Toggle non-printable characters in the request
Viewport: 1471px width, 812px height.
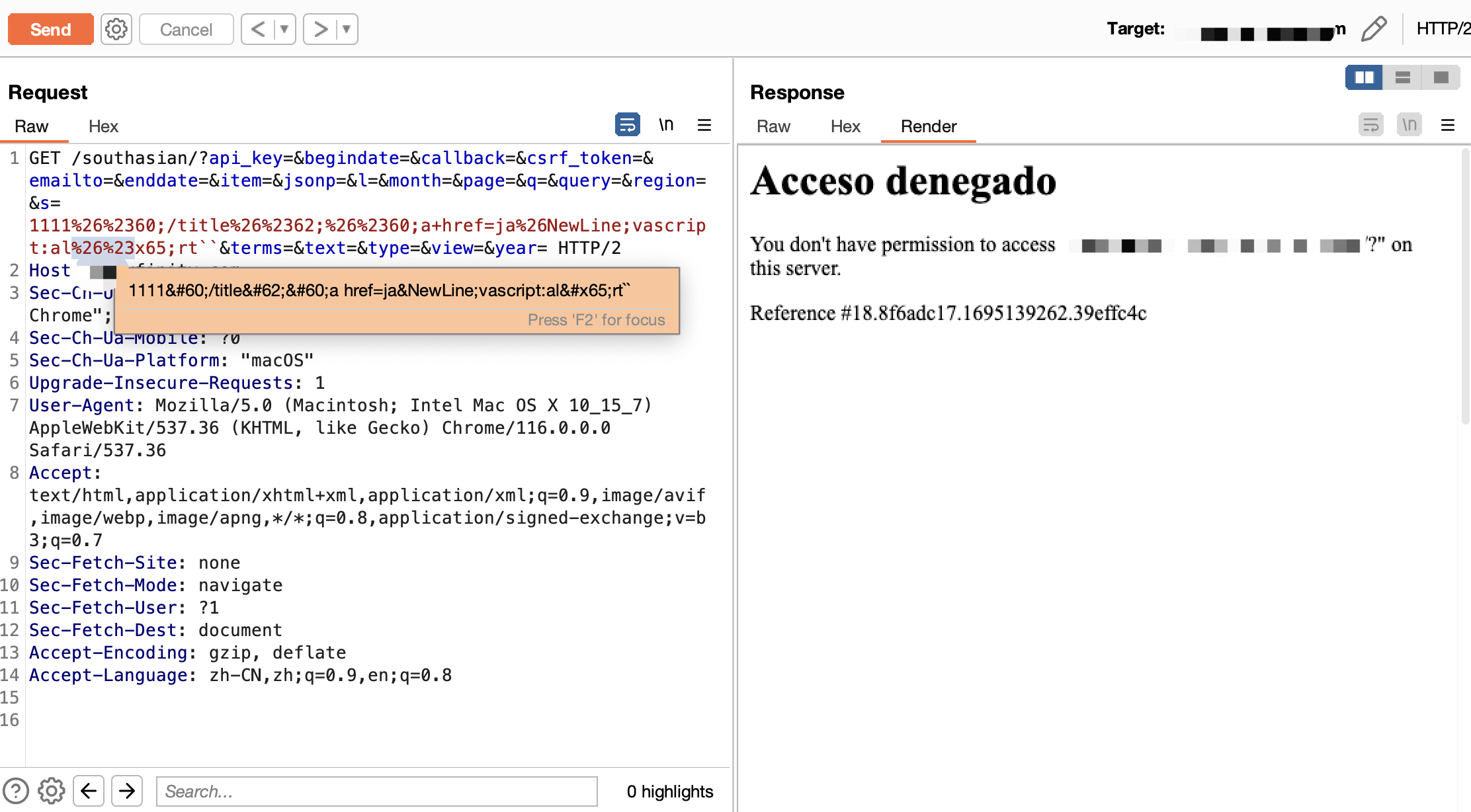666,124
